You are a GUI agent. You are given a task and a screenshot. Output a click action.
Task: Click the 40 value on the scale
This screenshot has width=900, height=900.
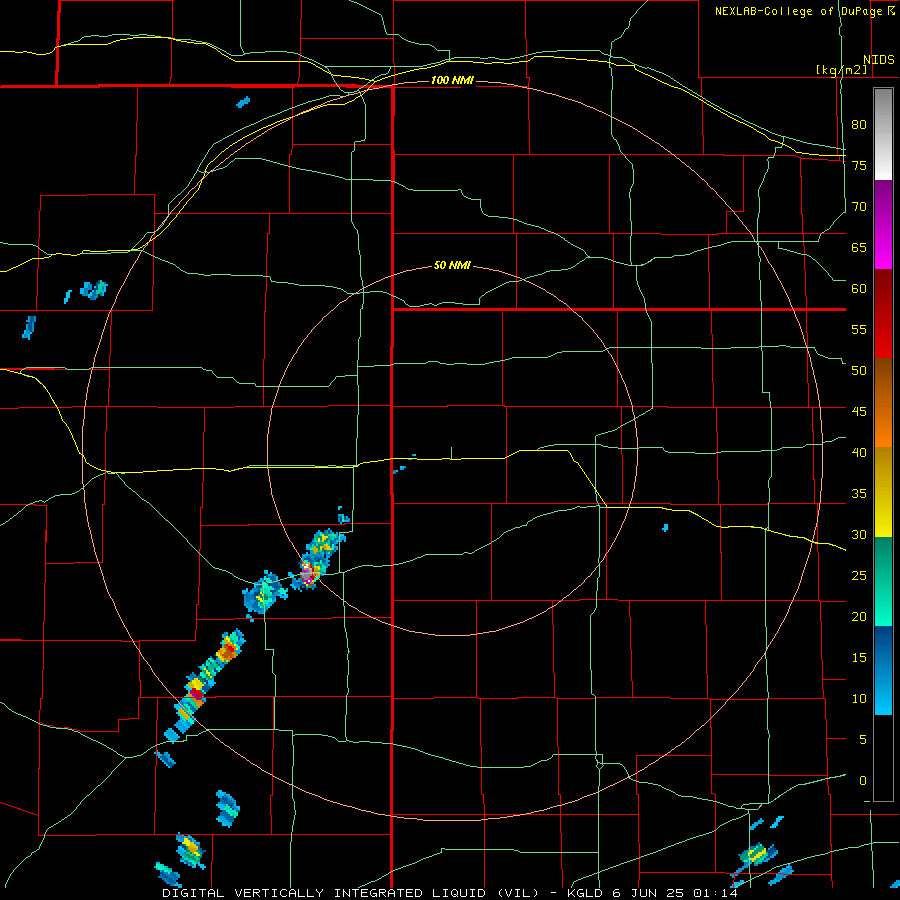(x=859, y=452)
